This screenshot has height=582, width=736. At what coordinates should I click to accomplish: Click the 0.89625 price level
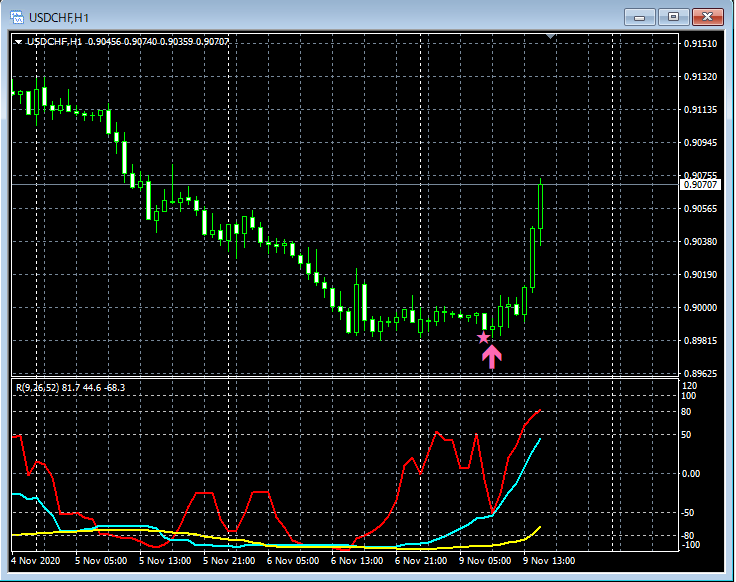[700, 374]
